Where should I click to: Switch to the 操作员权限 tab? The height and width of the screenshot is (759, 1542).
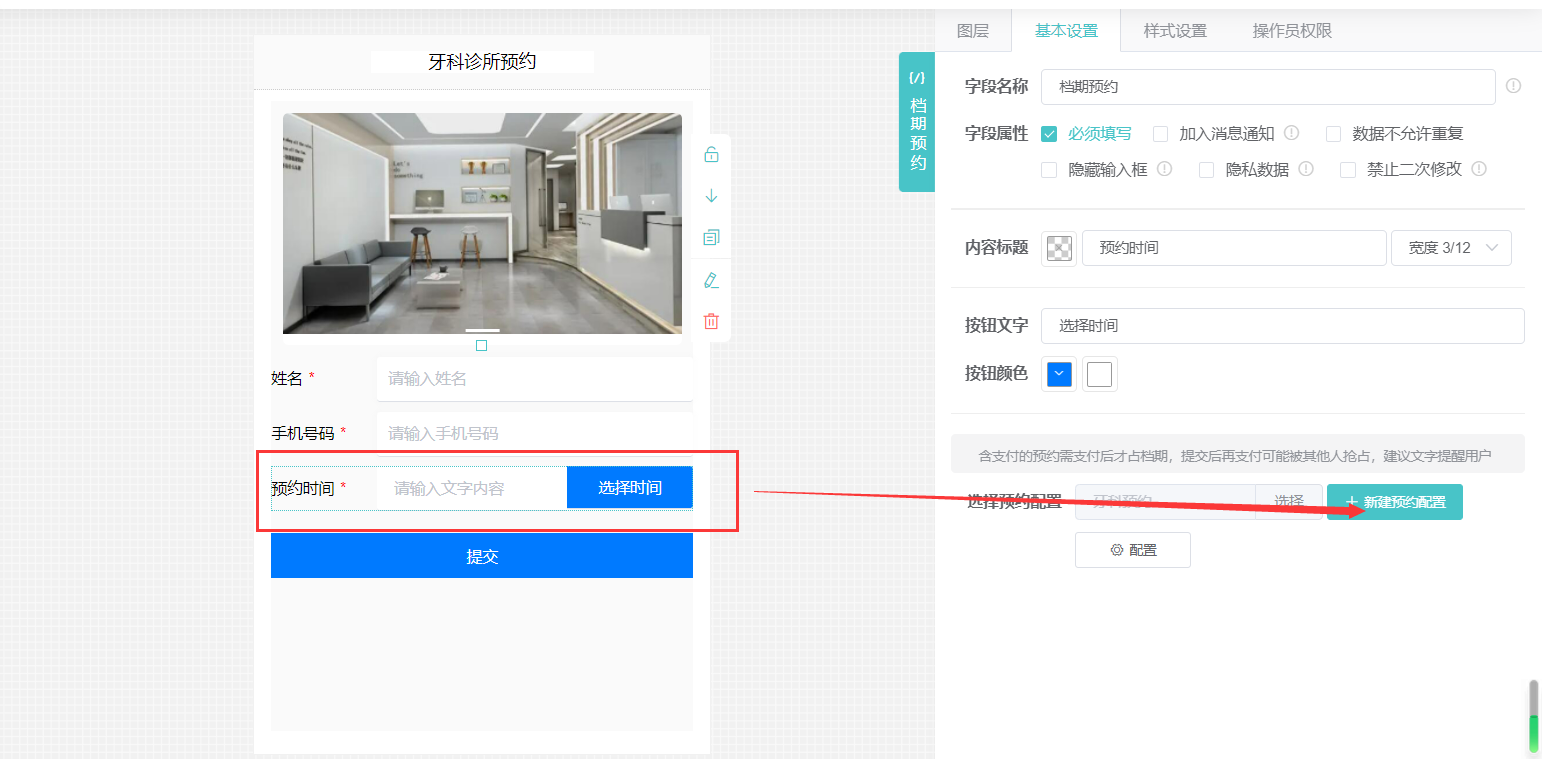(x=1292, y=31)
